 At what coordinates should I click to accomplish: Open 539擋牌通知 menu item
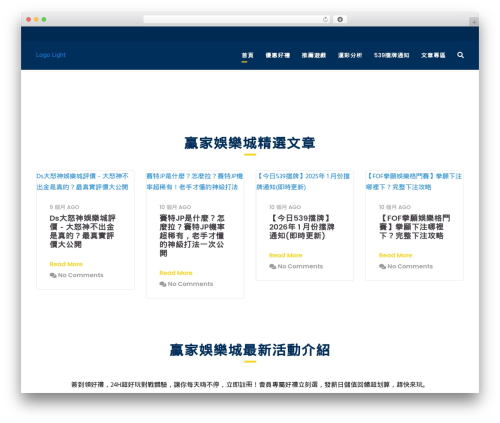tap(392, 55)
